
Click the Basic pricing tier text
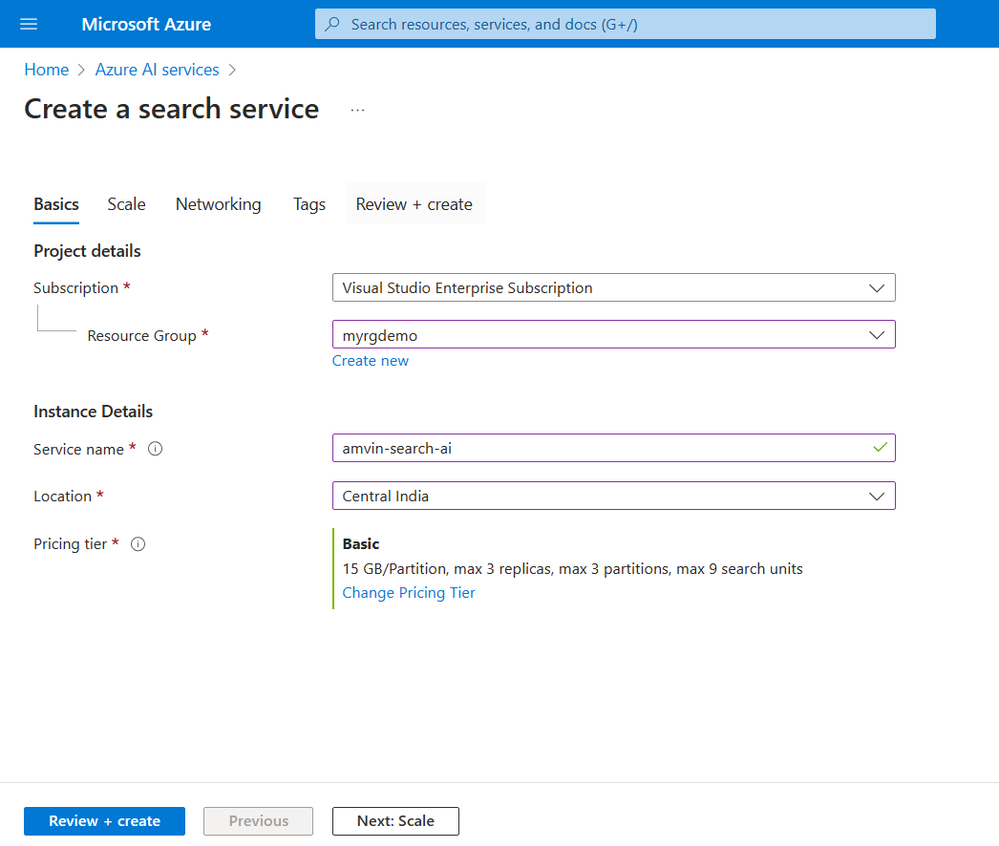click(361, 544)
